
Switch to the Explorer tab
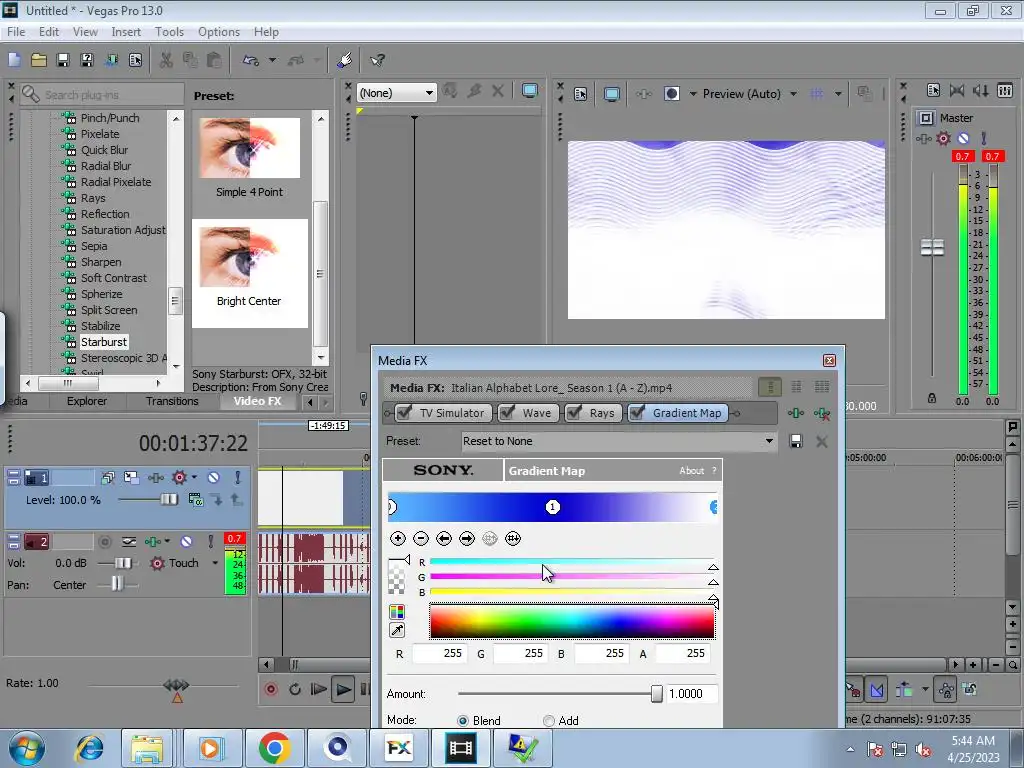tap(86, 401)
